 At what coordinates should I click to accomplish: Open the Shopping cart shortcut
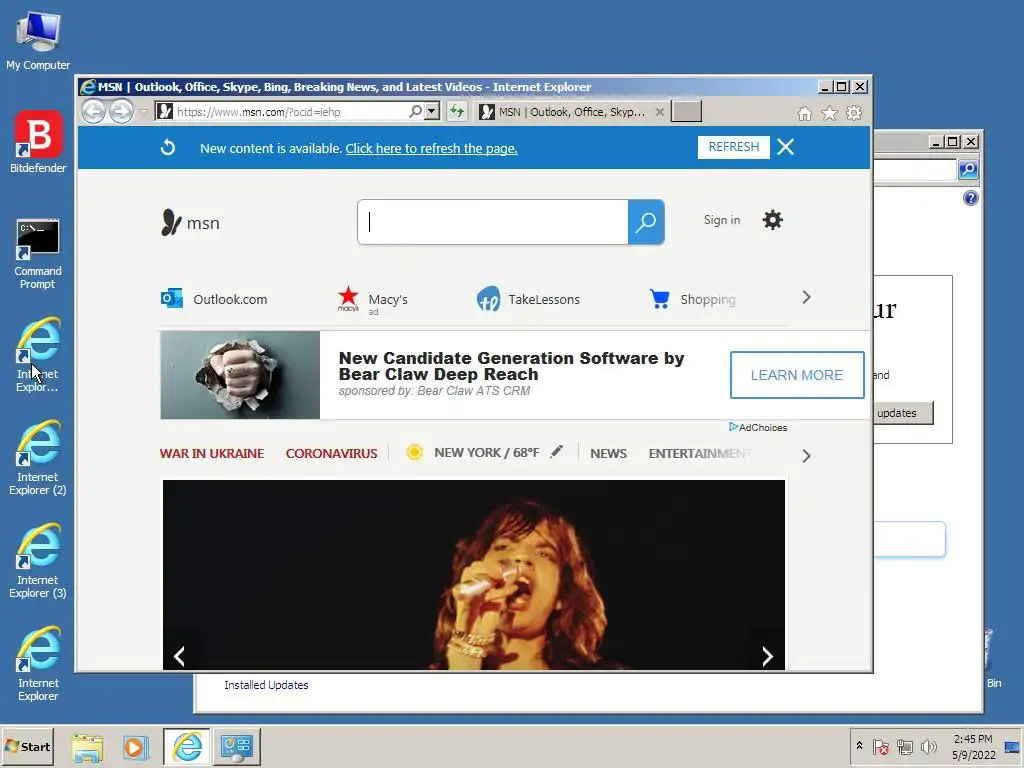pyautogui.click(x=692, y=299)
